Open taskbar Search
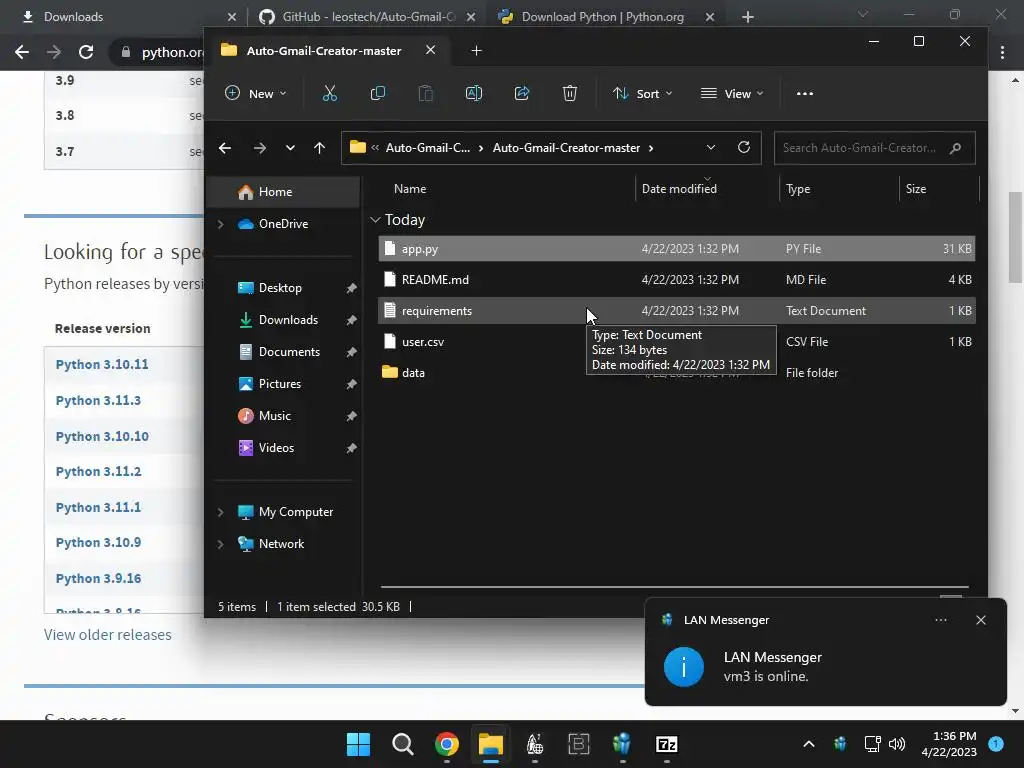The height and width of the screenshot is (768, 1024). pyautogui.click(x=402, y=744)
